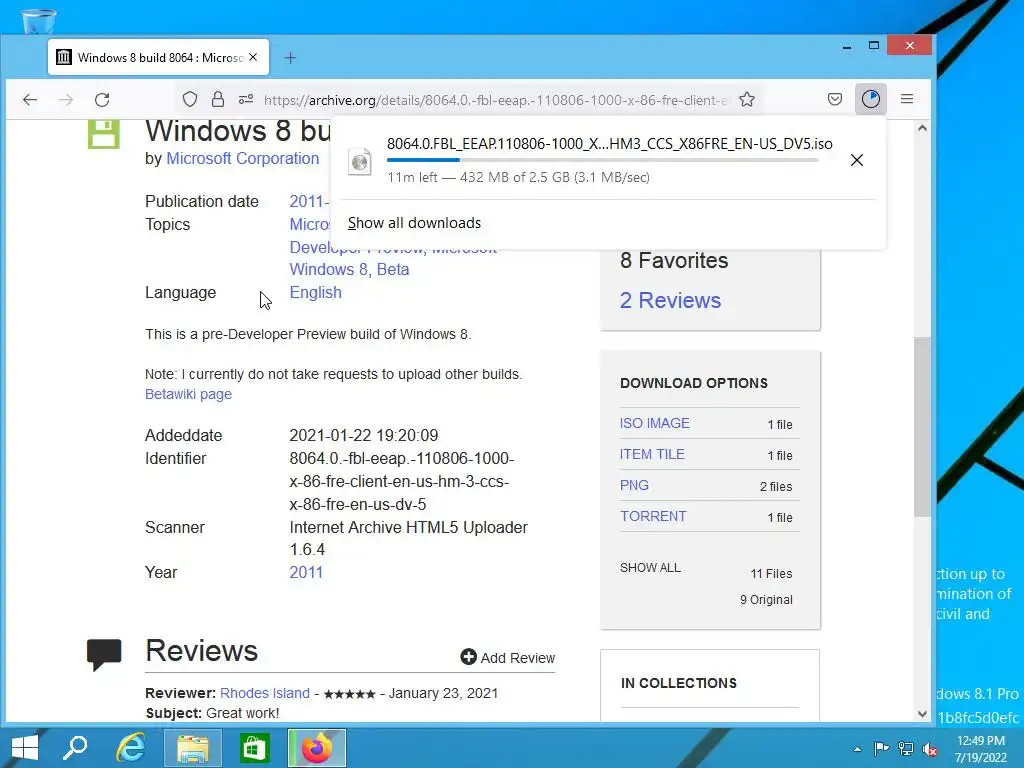
Task: Open taskbar Search magnifier
Action: pos(74,748)
